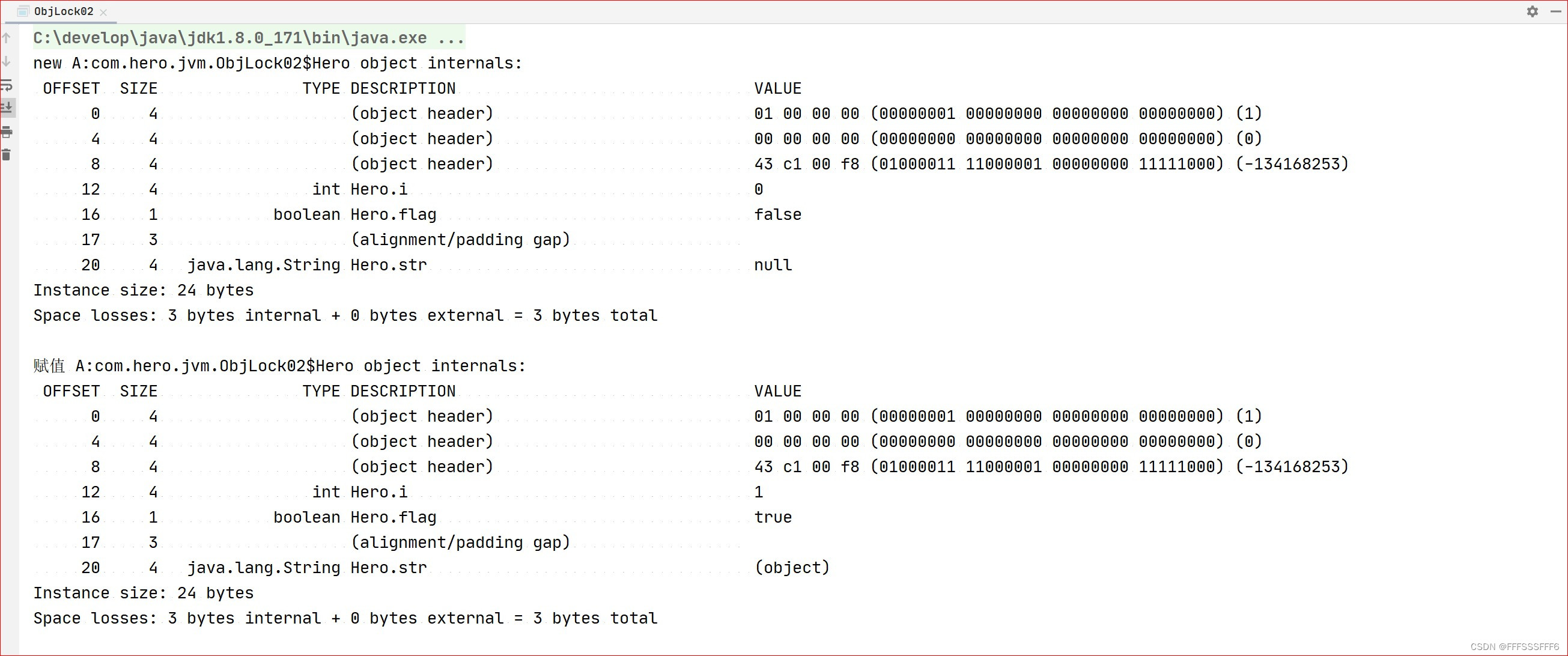The width and height of the screenshot is (1568, 656).
Task: Click 'boolean' type in 赋值 A block
Action: [x=306, y=517]
